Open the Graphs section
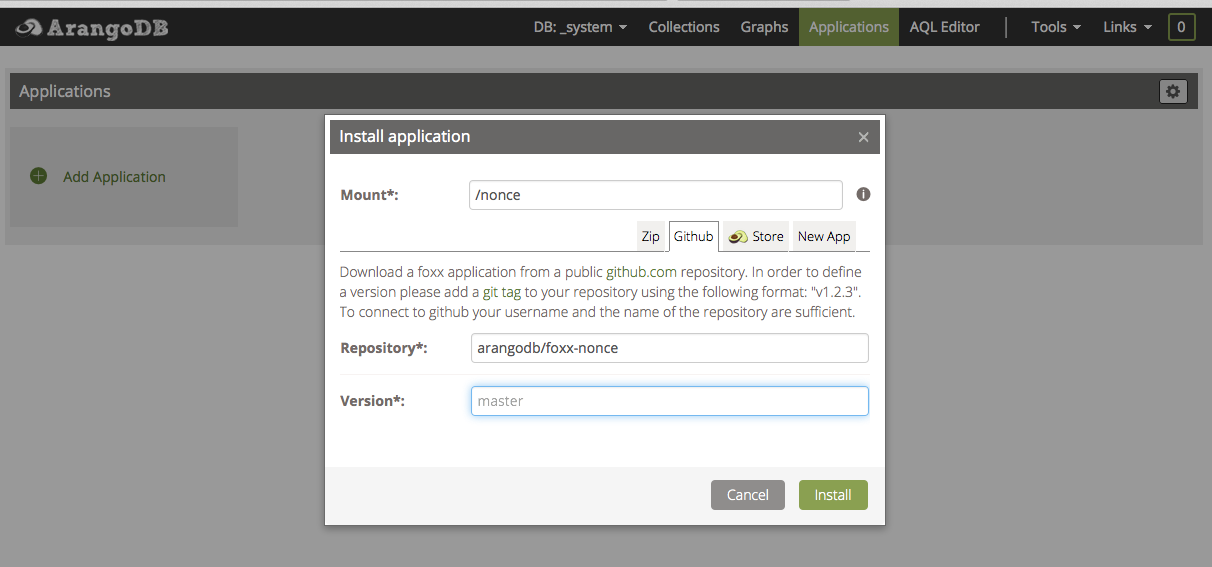This screenshot has height=567, width=1212. (764, 27)
